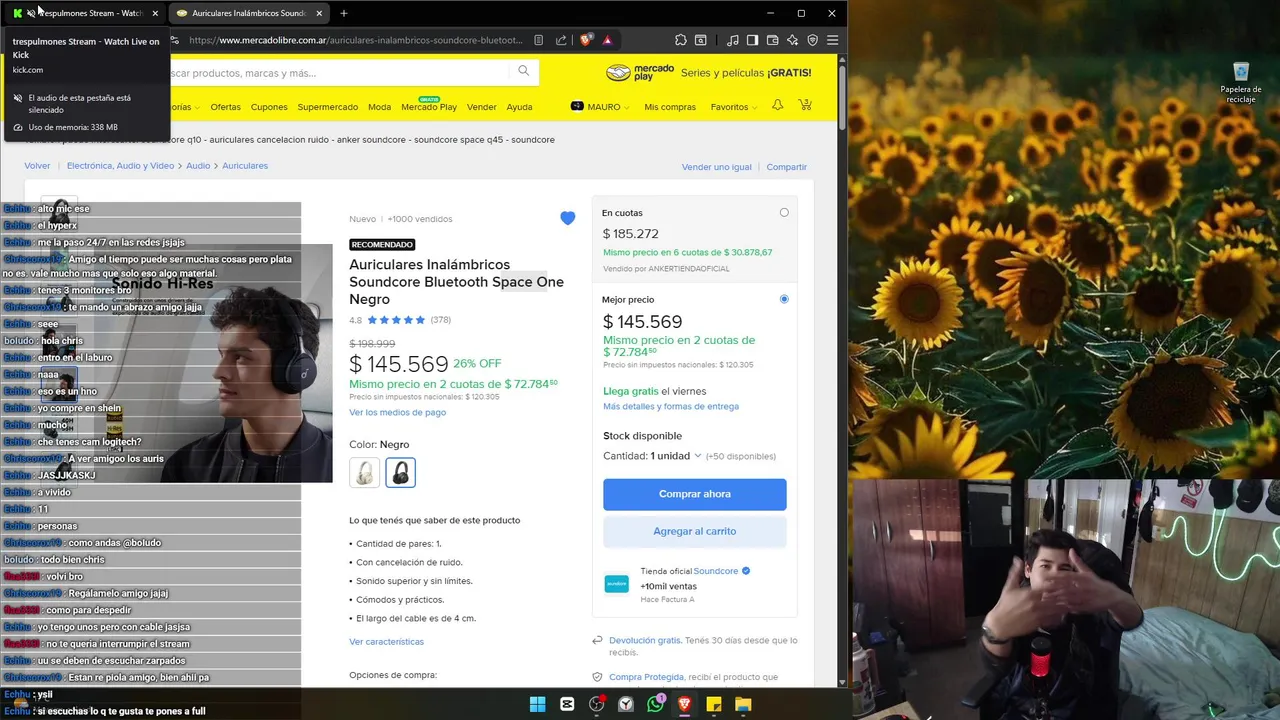Image resolution: width=1280 pixels, height=720 pixels.
Task: Open the Cupones menu item
Action: pos(269,107)
